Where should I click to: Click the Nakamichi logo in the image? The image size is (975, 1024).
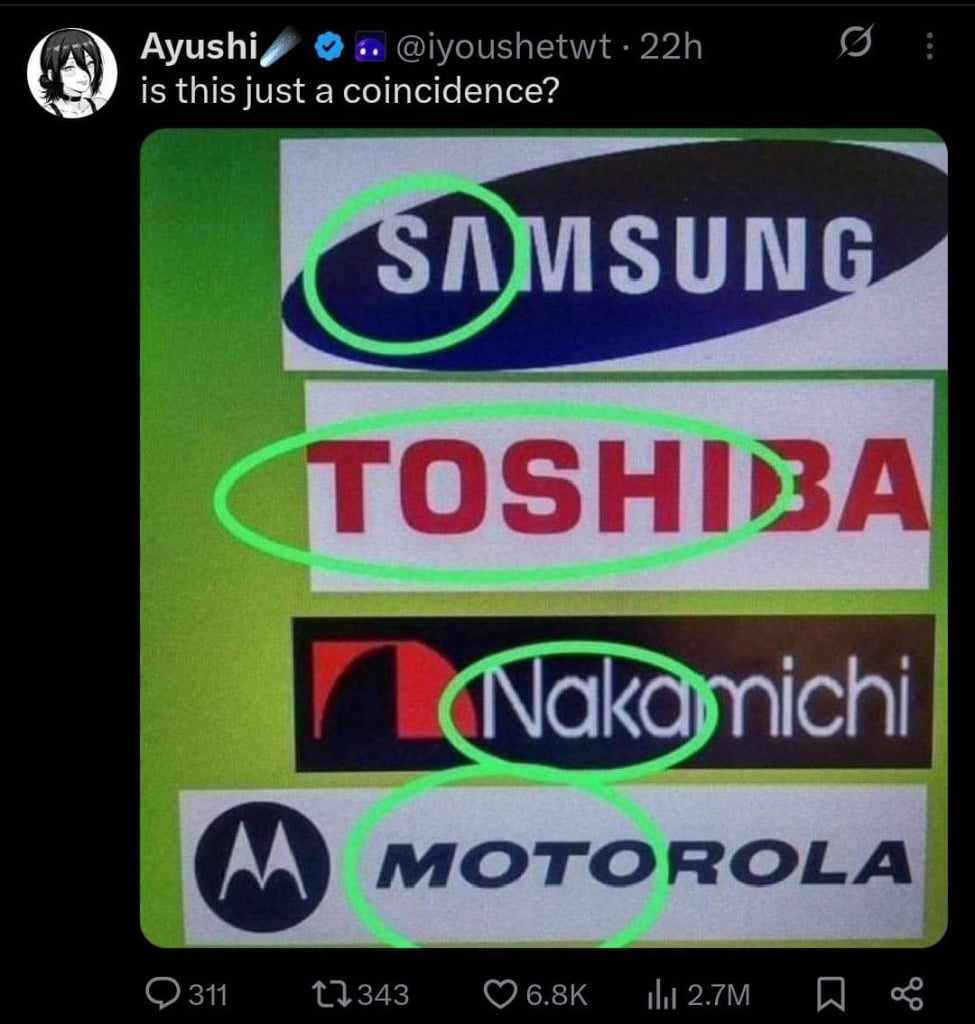point(614,695)
